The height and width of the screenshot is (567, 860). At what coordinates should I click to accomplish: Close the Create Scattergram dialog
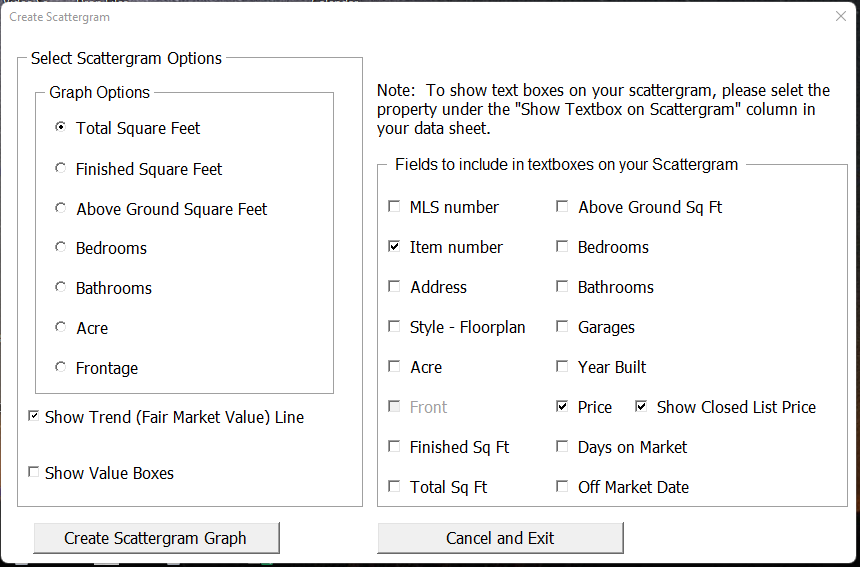[x=840, y=16]
